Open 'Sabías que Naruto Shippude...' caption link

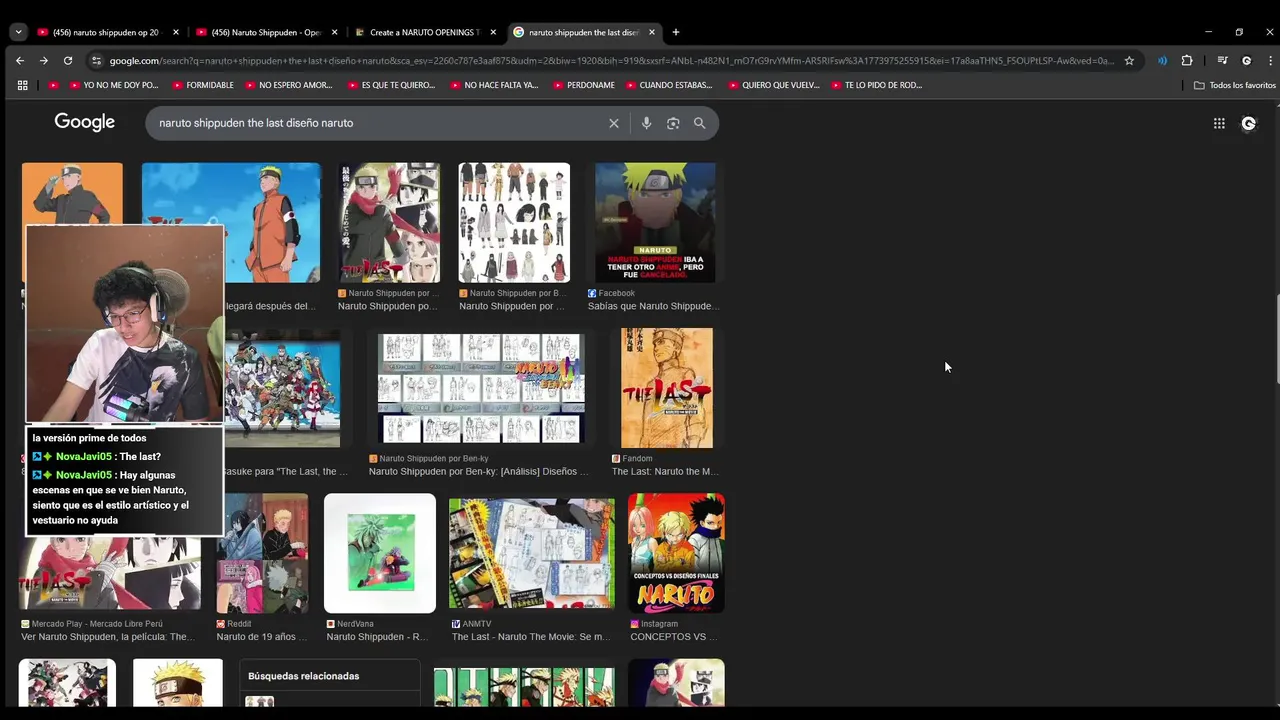[653, 306]
